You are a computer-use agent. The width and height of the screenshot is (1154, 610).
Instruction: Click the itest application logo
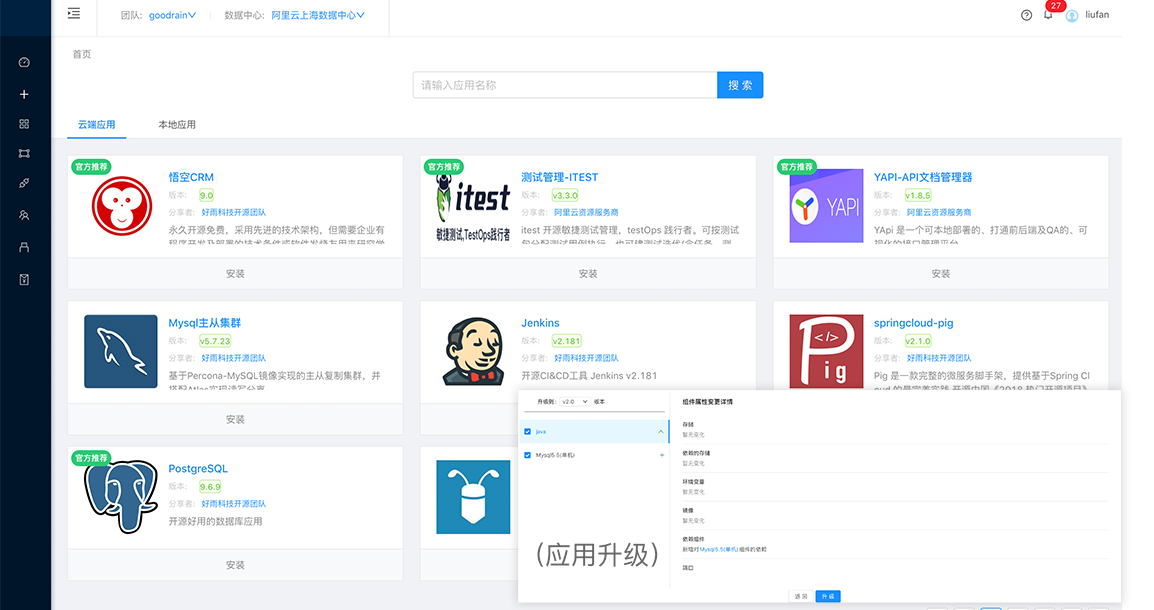tap(473, 209)
